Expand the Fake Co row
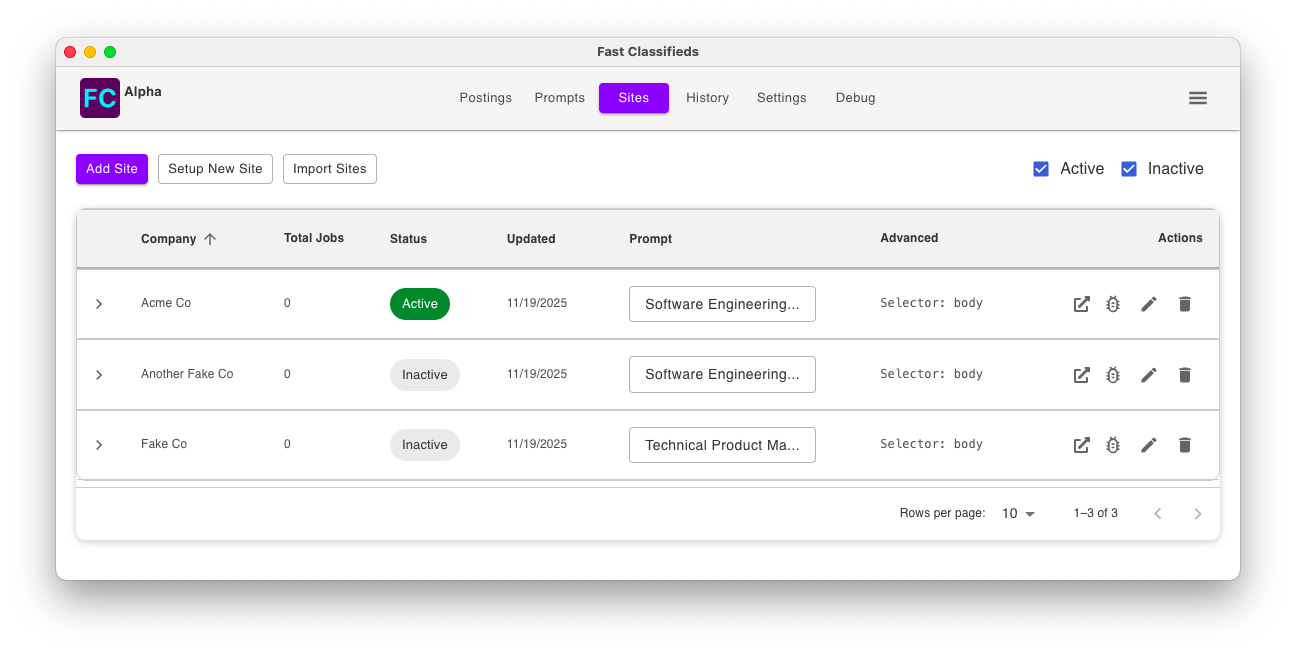This screenshot has width=1296, height=654. pyautogui.click(x=99, y=445)
